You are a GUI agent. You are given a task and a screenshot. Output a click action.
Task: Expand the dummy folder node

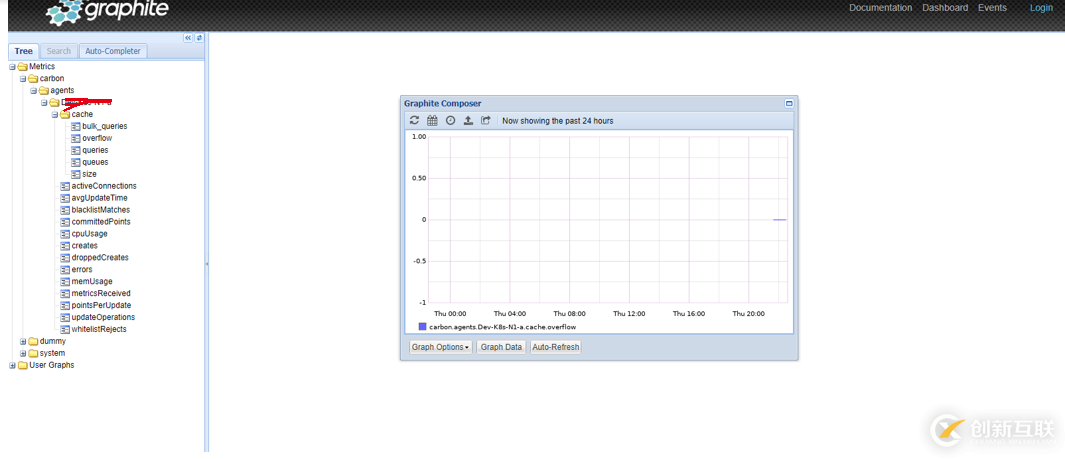point(23,342)
